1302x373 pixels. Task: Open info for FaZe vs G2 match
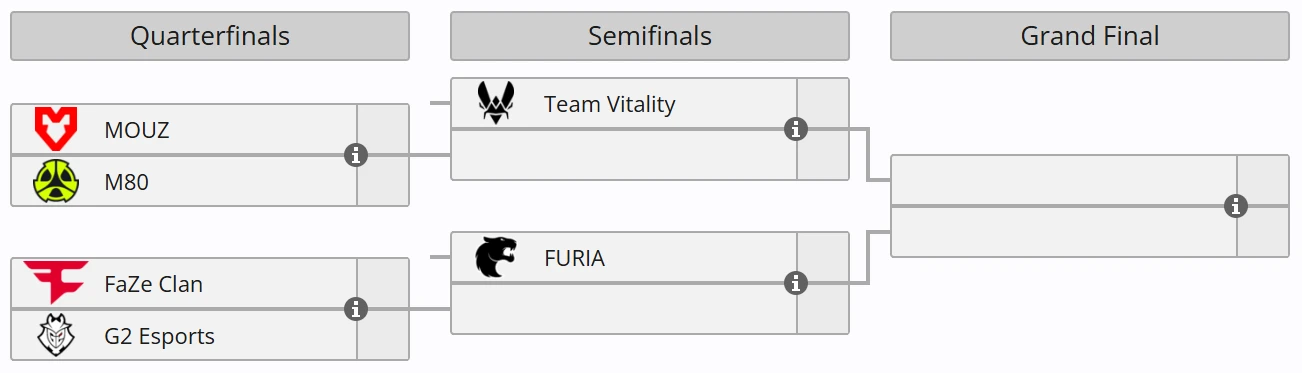(356, 309)
